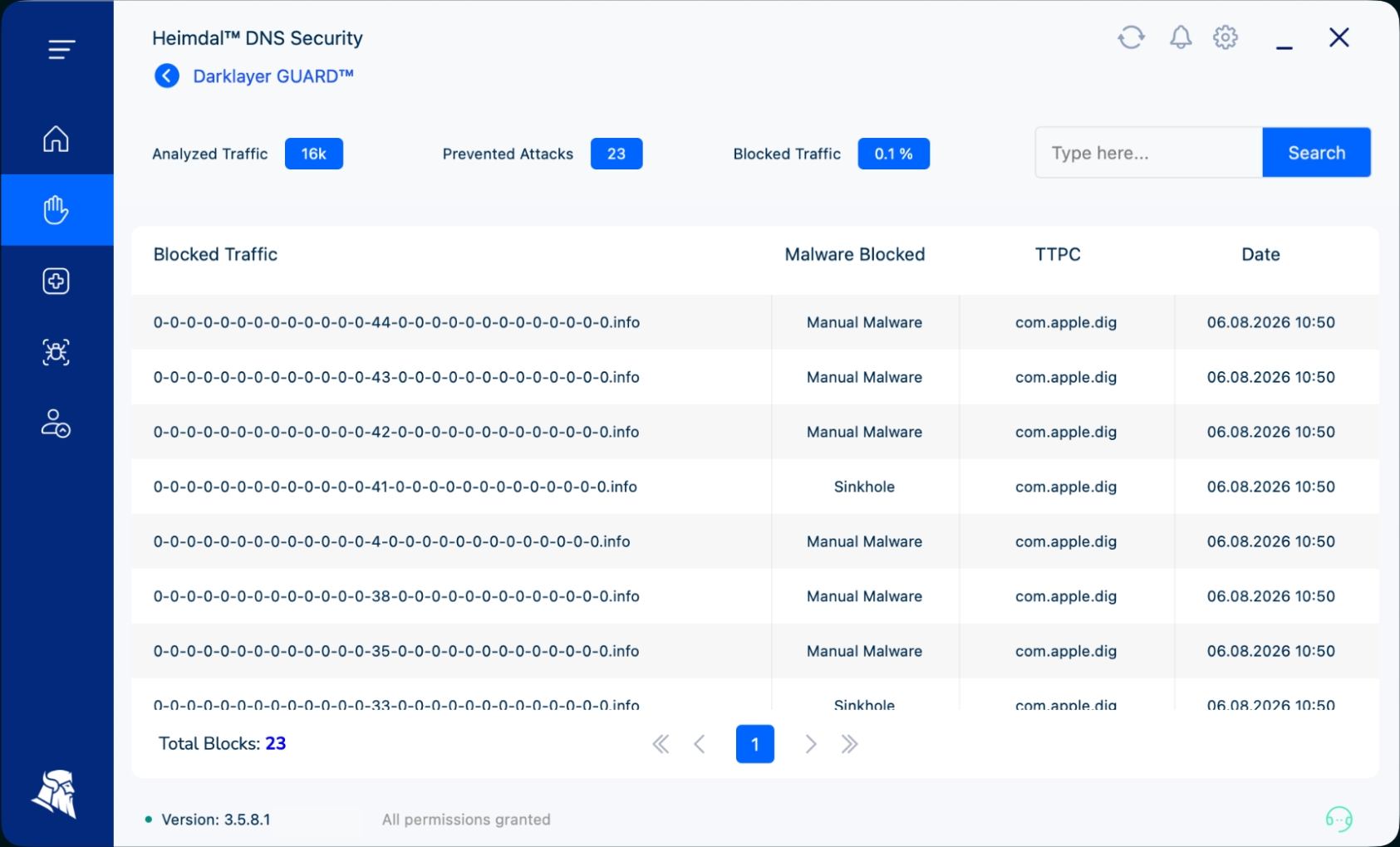Jump to first page of results
This screenshot has height=847, width=1400.
661,744
